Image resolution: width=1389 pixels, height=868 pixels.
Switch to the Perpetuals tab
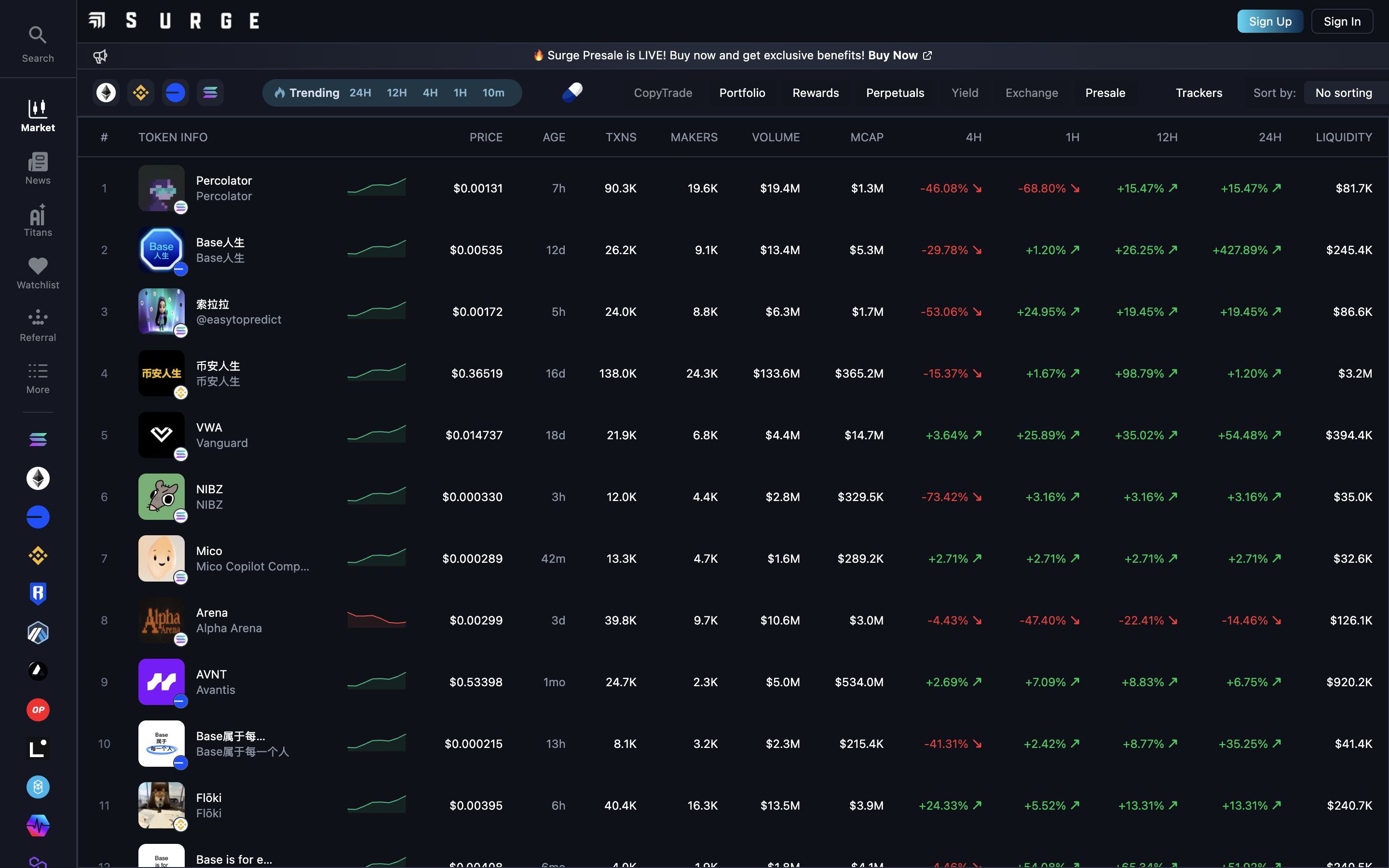pyautogui.click(x=895, y=93)
